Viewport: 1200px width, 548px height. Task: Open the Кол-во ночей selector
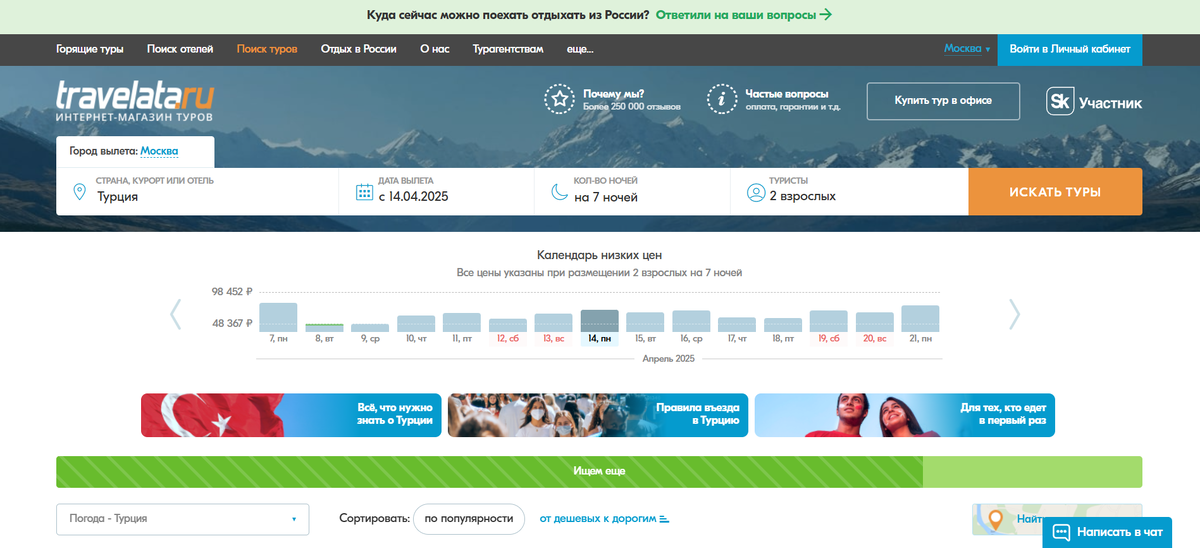(x=633, y=191)
